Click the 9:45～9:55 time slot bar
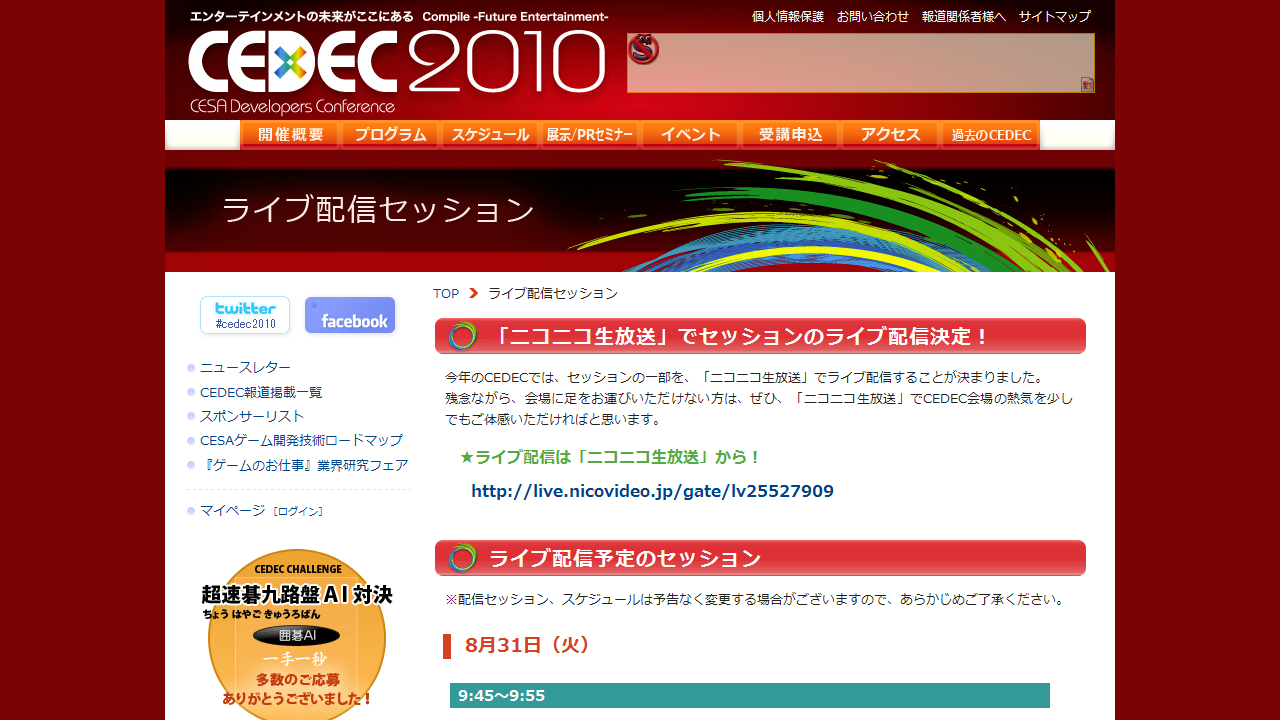This screenshot has width=1280, height=720. [x=750, y=696]
